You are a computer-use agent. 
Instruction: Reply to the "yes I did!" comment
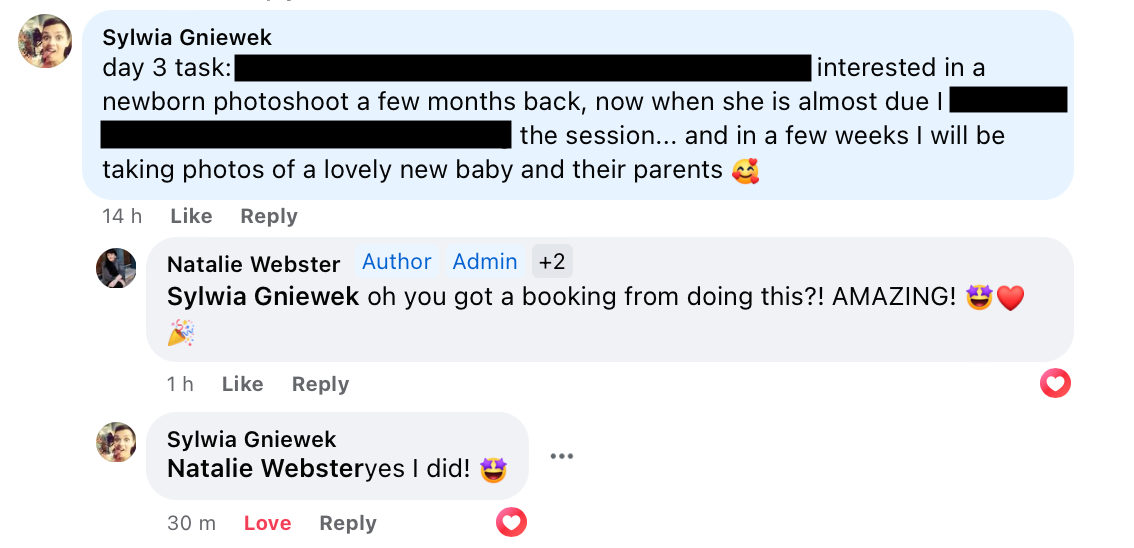tap(348, 523)
